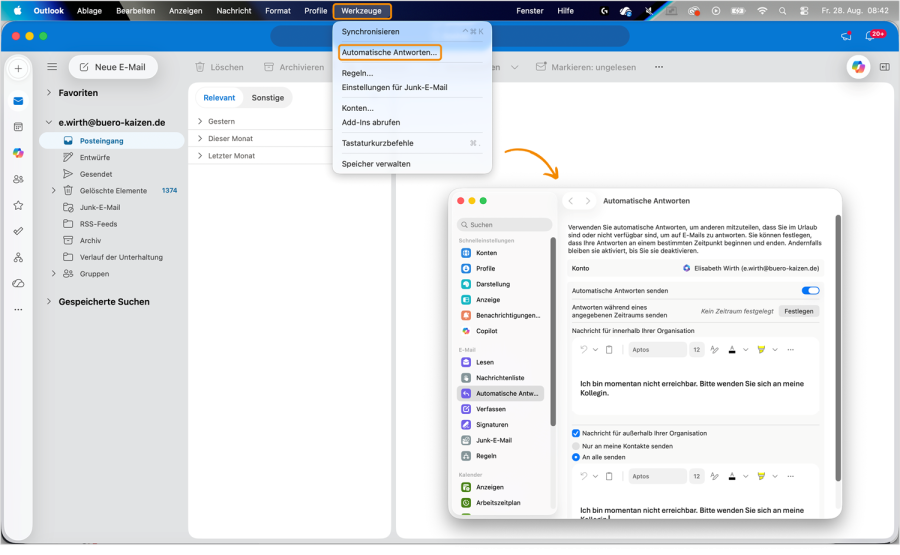
Task: Open the Calendar view in the left rail
Action: click(18, 127)
